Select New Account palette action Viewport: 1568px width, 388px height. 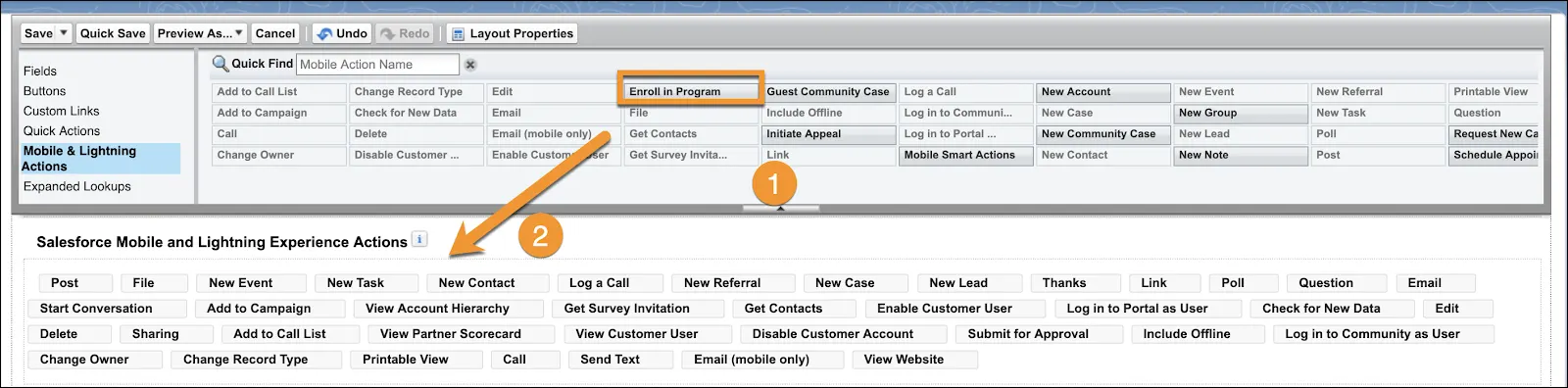[x=1103, y=92]
